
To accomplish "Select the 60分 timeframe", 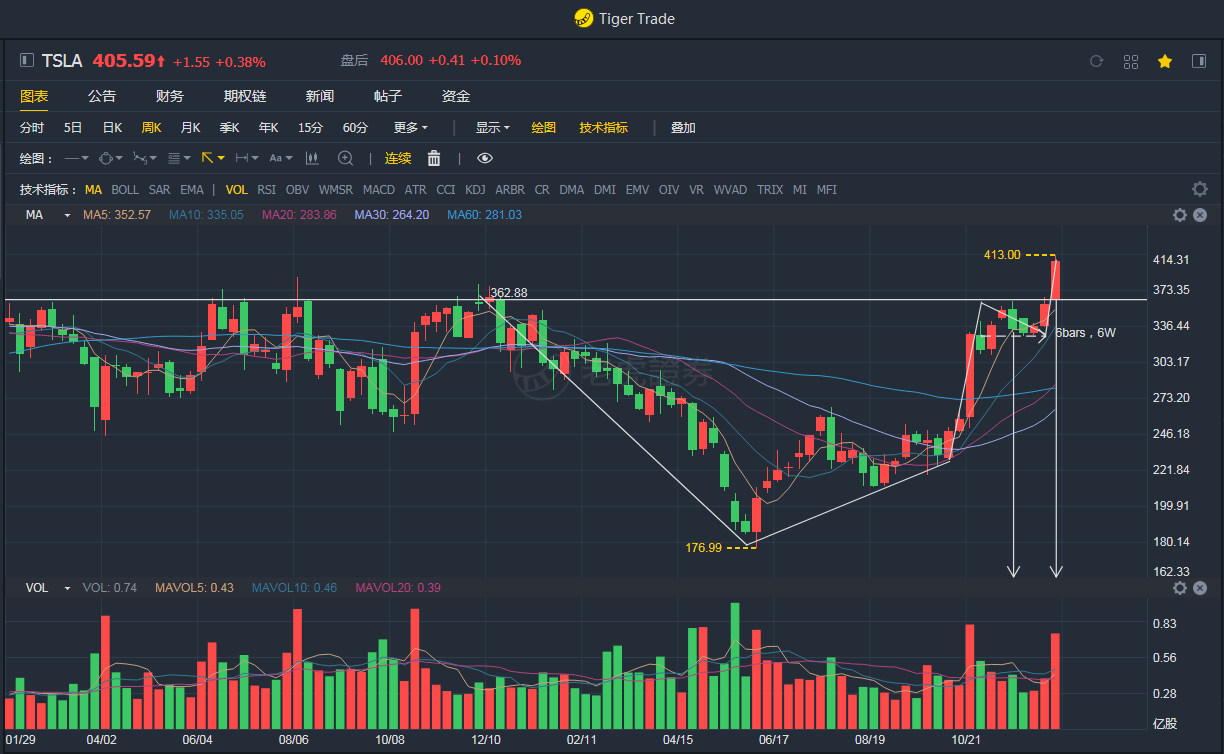I will (x=355, y=128).
